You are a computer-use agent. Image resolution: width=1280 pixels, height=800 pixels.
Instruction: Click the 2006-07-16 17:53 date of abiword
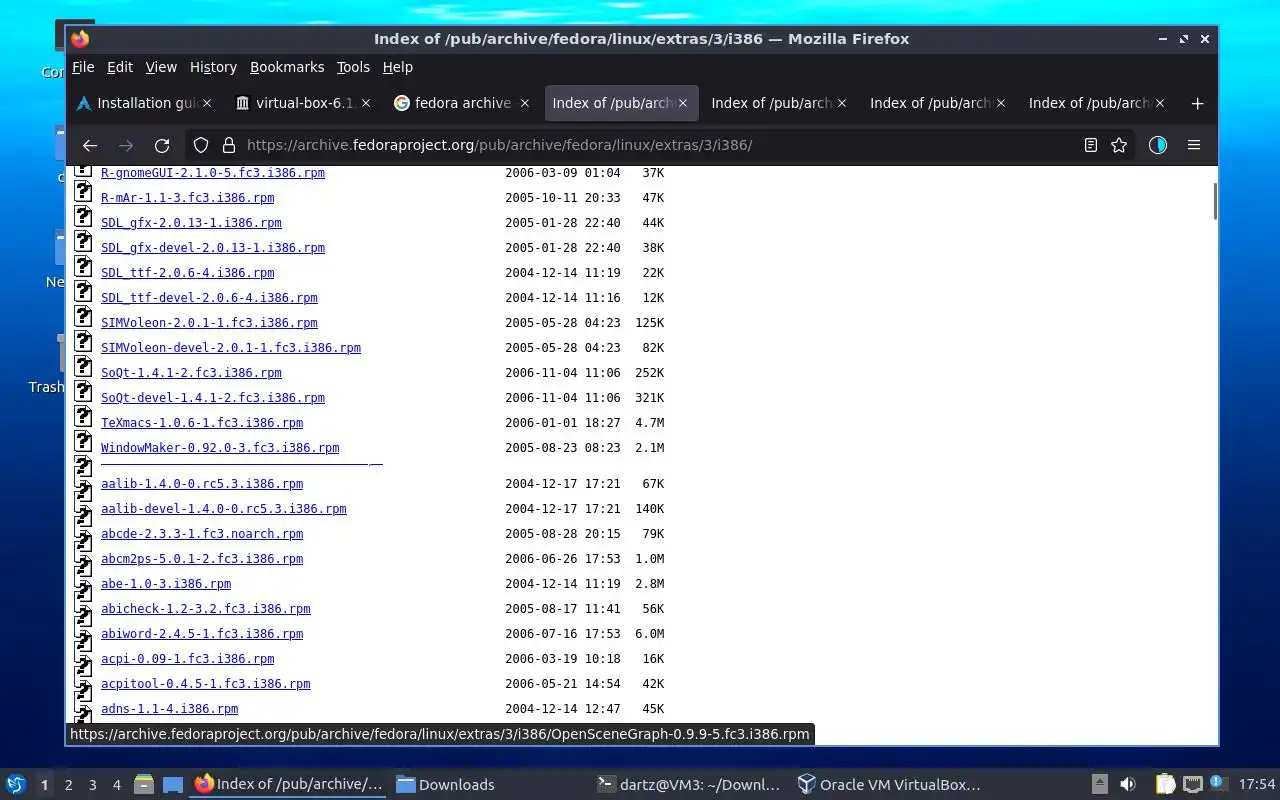pos(563,634)
